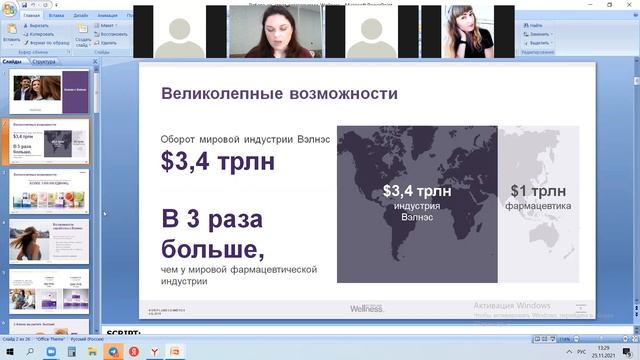
Task: Click the large $3,4 трлн text
Action: (218, 161)
